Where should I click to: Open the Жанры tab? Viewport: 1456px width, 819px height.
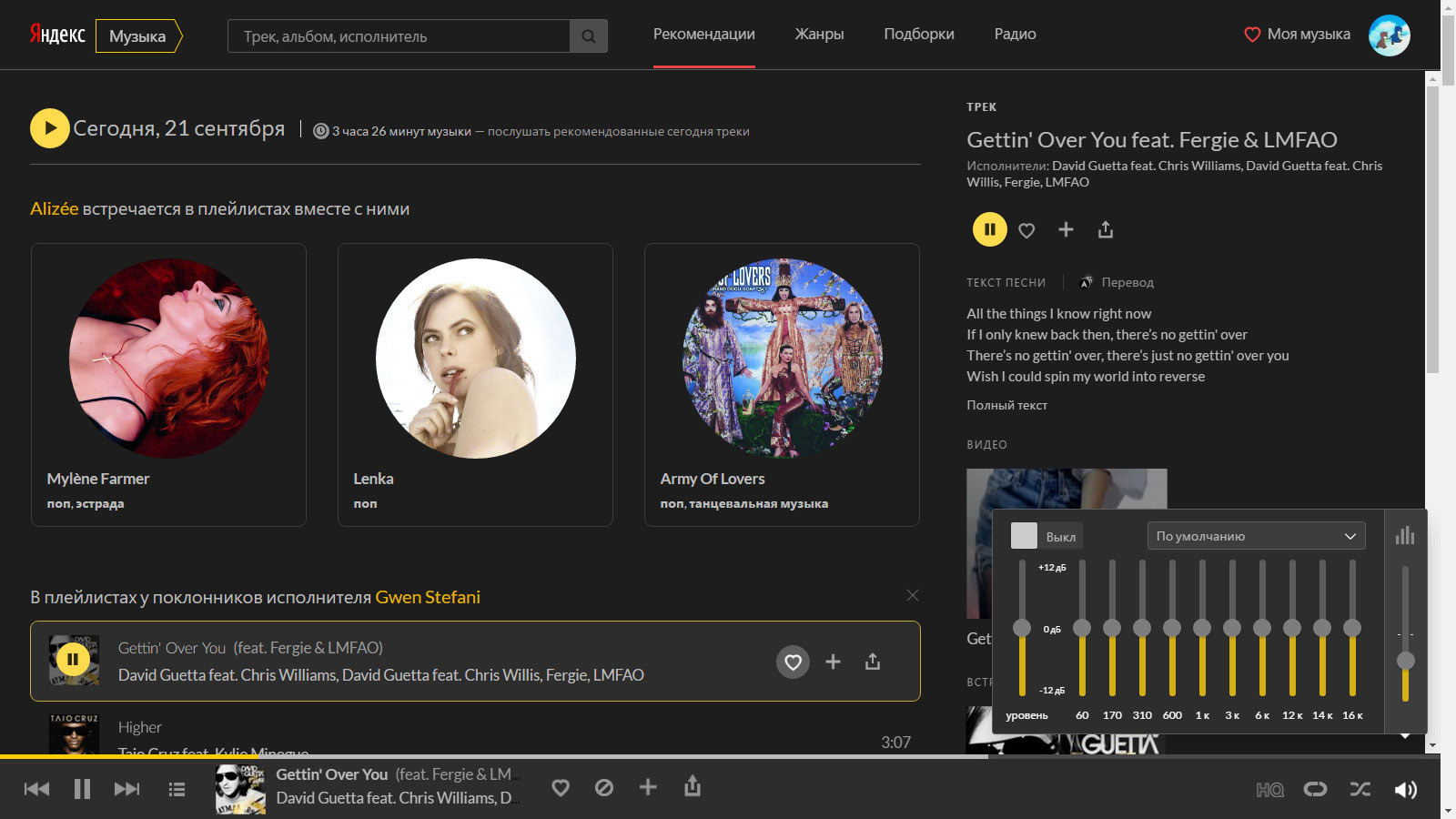pyautogui.click(x=819, y=34)
